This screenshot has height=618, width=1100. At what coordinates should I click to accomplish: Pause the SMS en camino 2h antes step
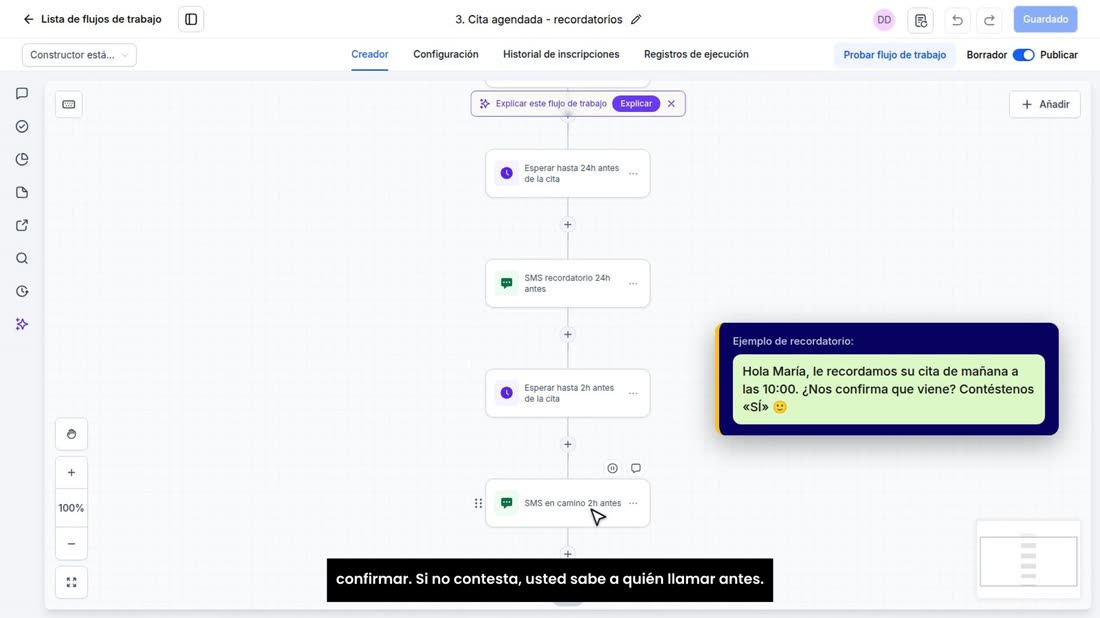[612, 468]
